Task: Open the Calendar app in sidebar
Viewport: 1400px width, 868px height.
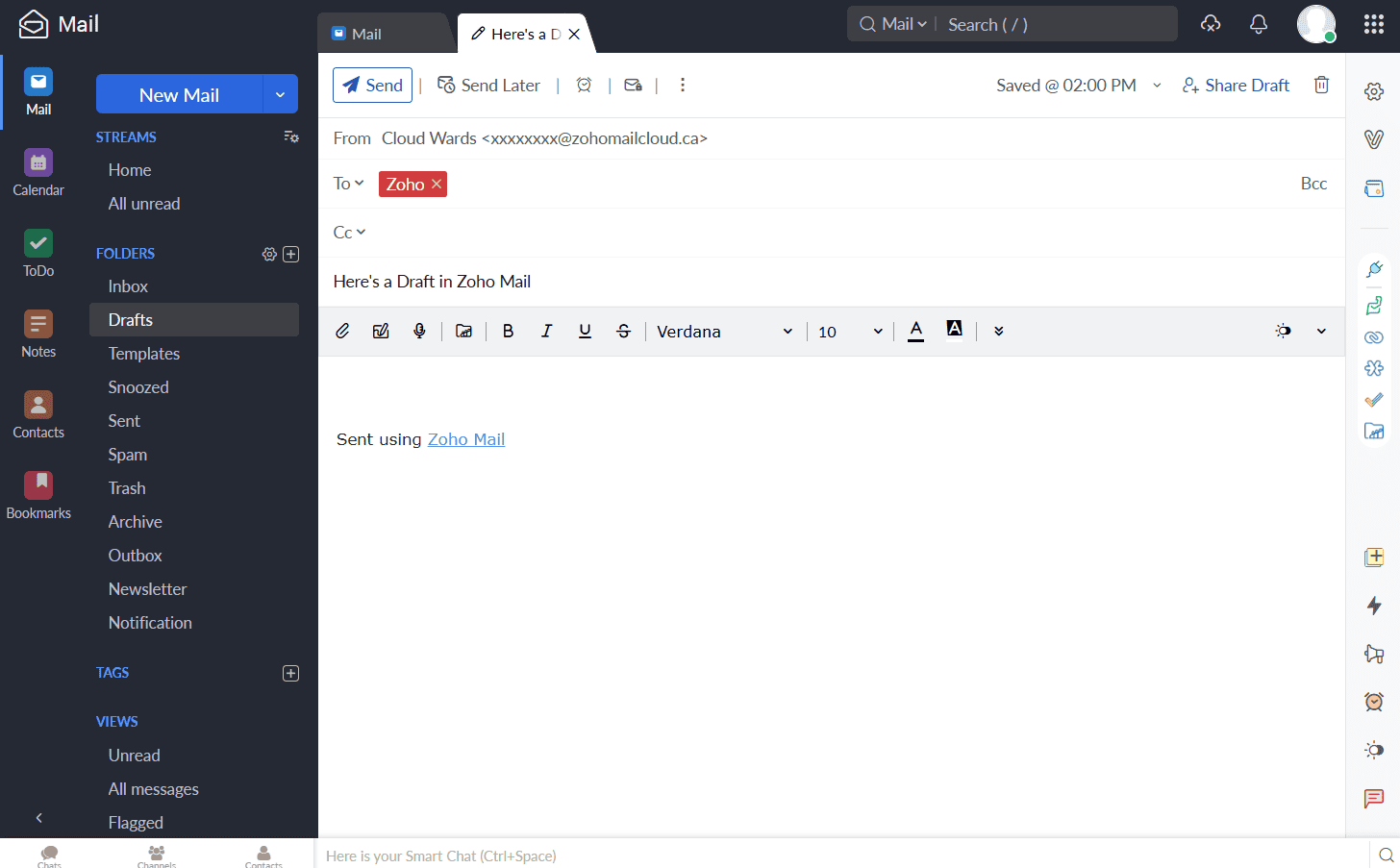Action: click(x=38, y=173)
